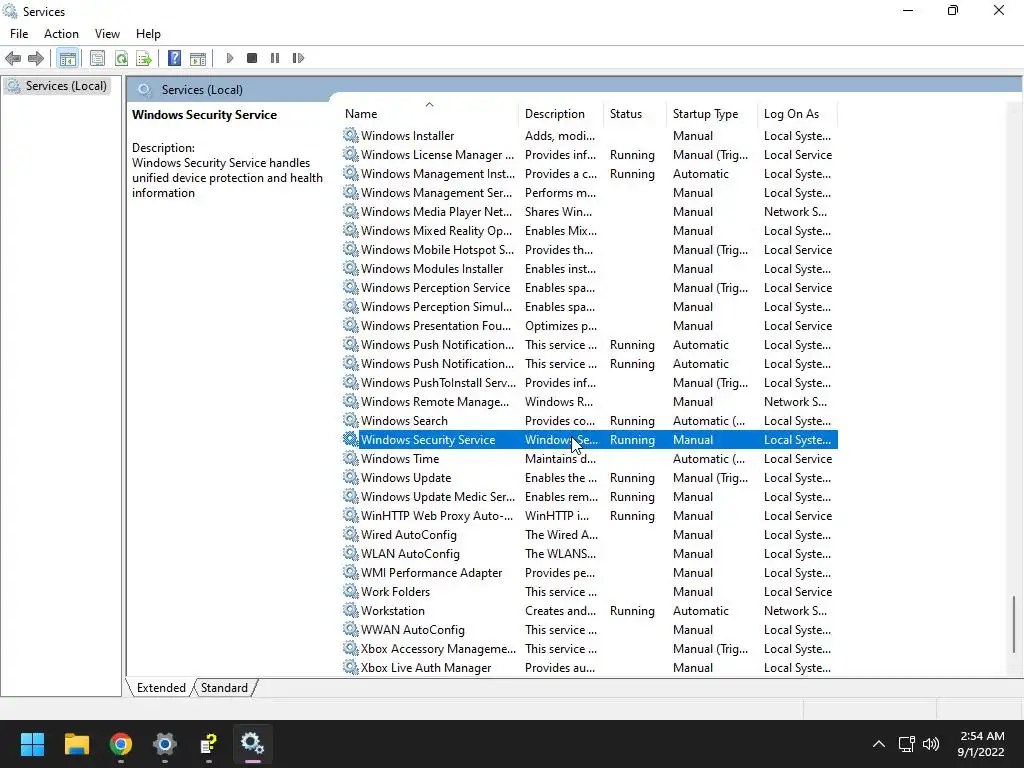The image size is (1024, 768).
Task: Select the WWAN AutoConfig service
Action: tap(590, 630)
